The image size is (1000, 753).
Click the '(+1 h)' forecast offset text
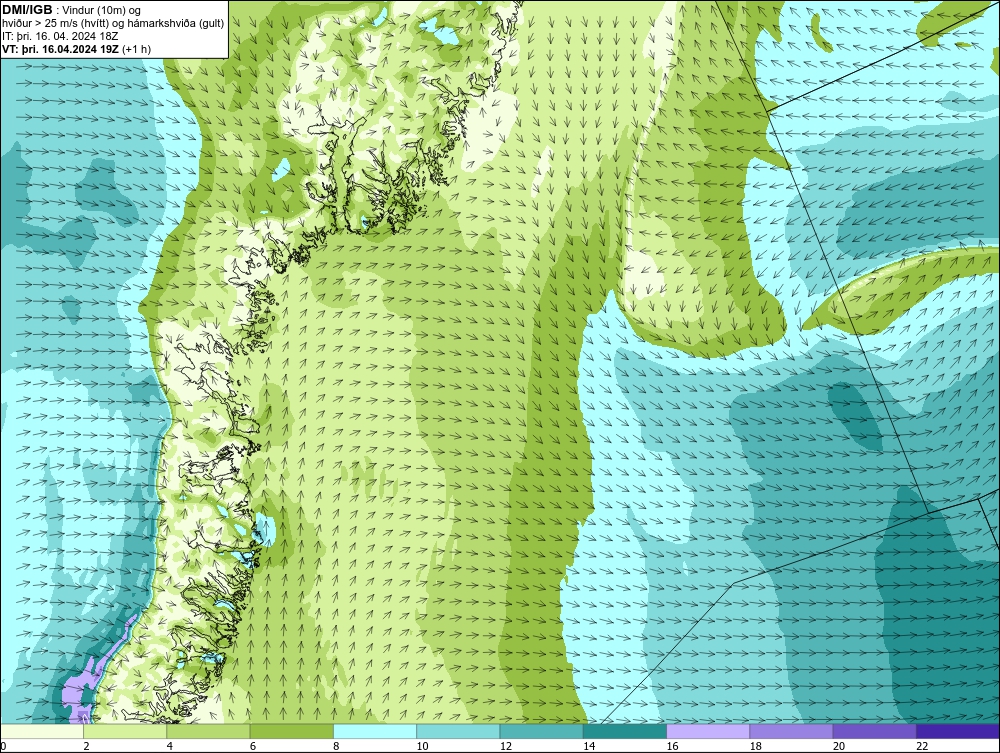coord(136,49)
